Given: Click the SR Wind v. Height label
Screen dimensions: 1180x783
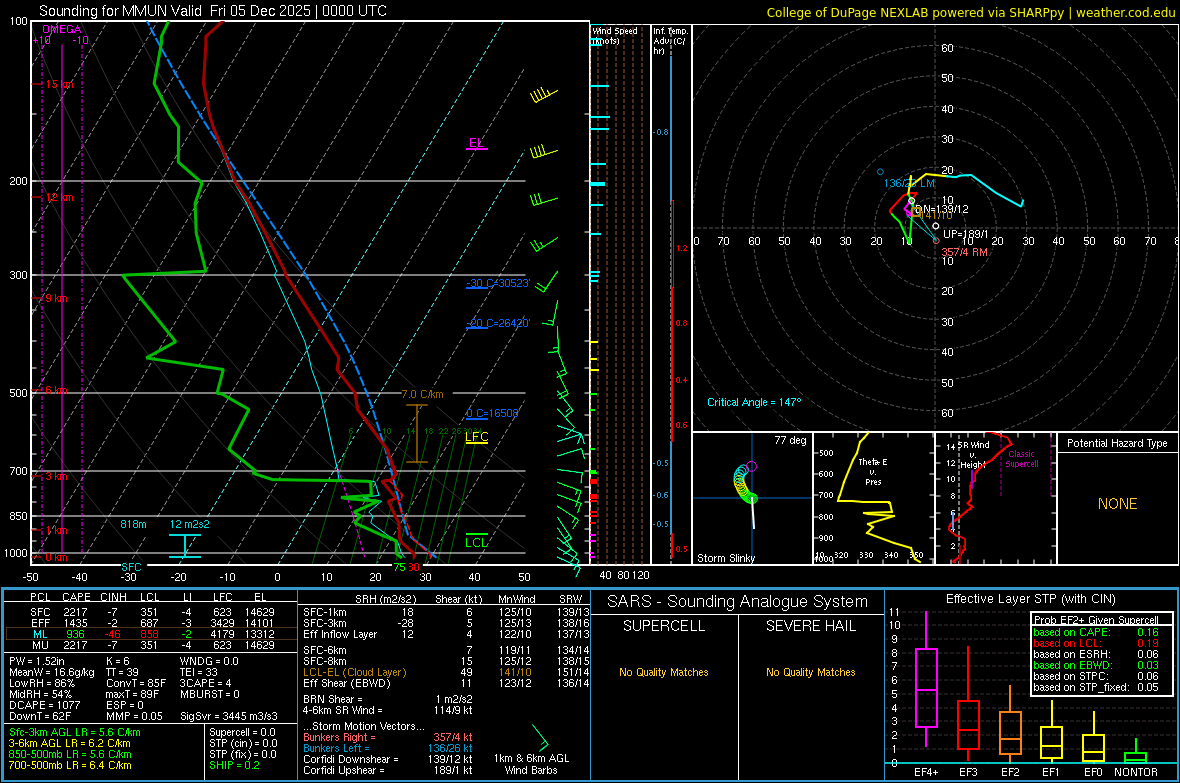Looking at the screenshot, I should [x=974, y=455].
